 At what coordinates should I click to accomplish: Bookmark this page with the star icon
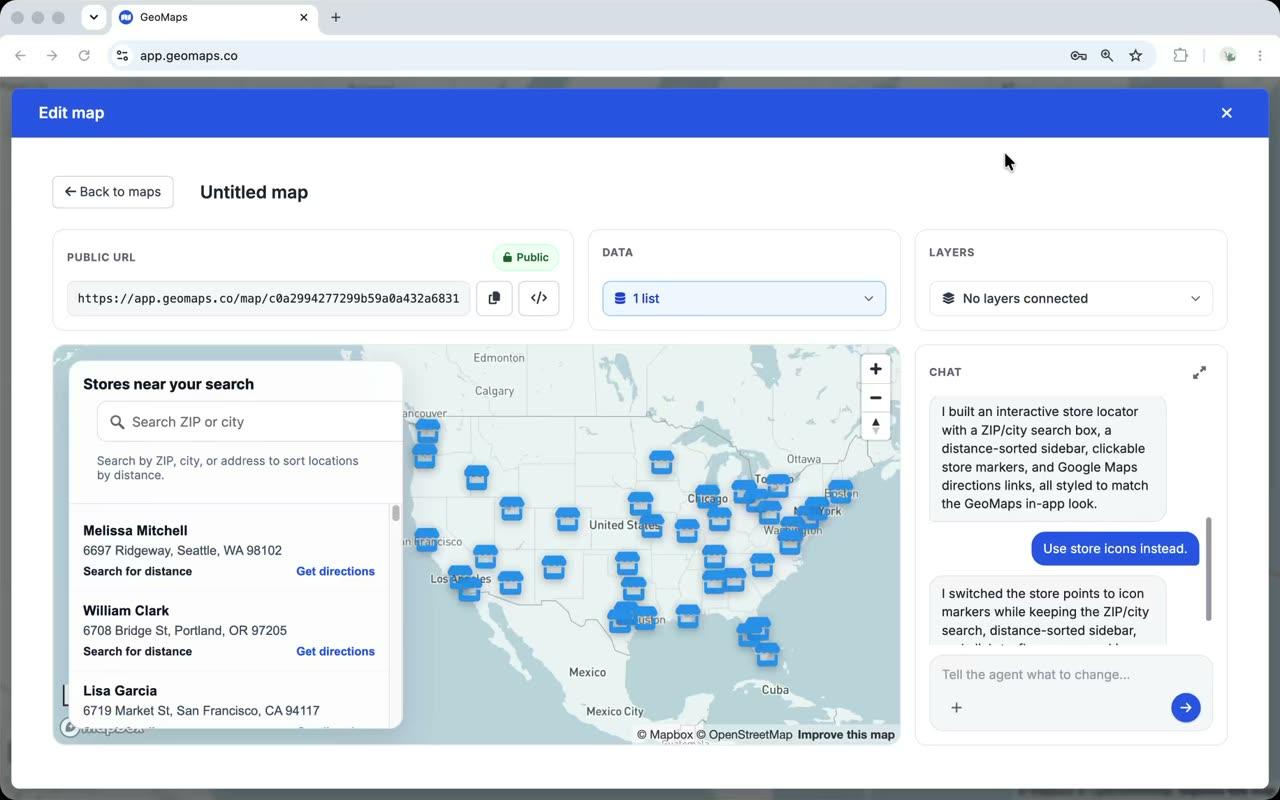(x=1136, y=56)
